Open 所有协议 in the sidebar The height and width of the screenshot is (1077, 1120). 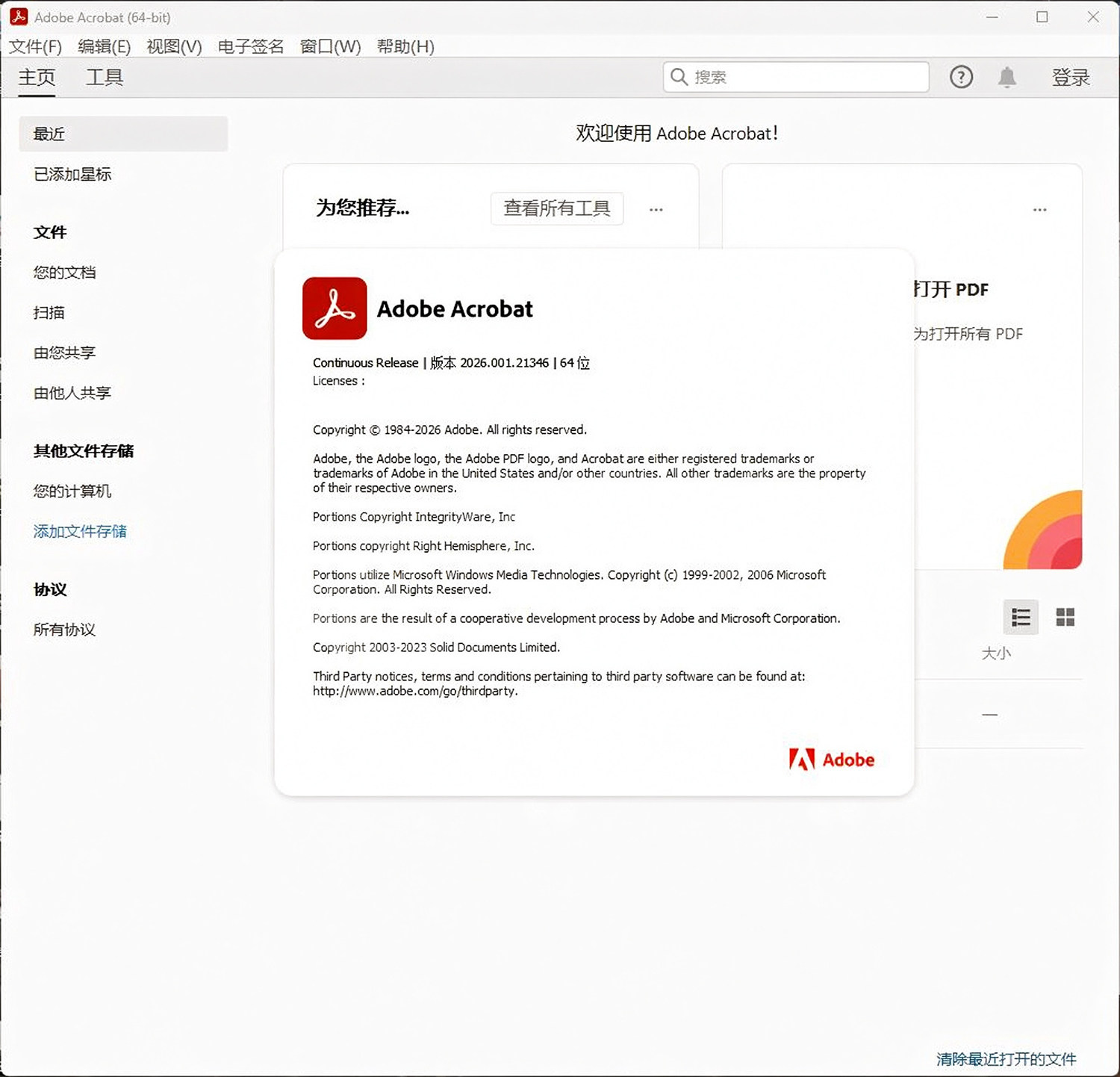pyautogui.click(x=64, y=630)
